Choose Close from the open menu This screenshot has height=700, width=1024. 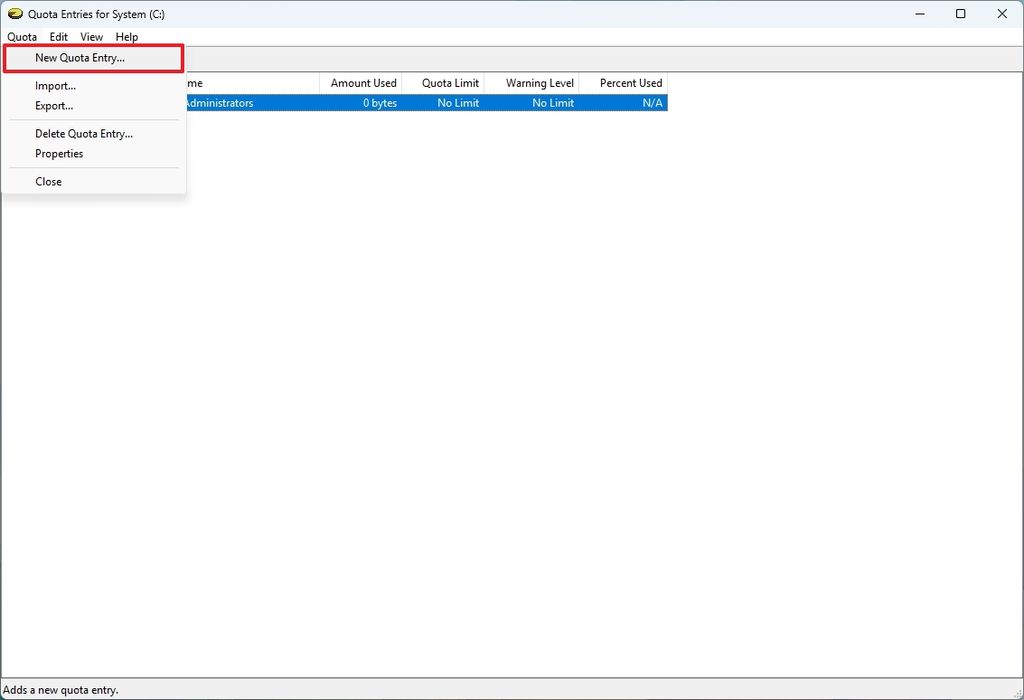point(48,181)
